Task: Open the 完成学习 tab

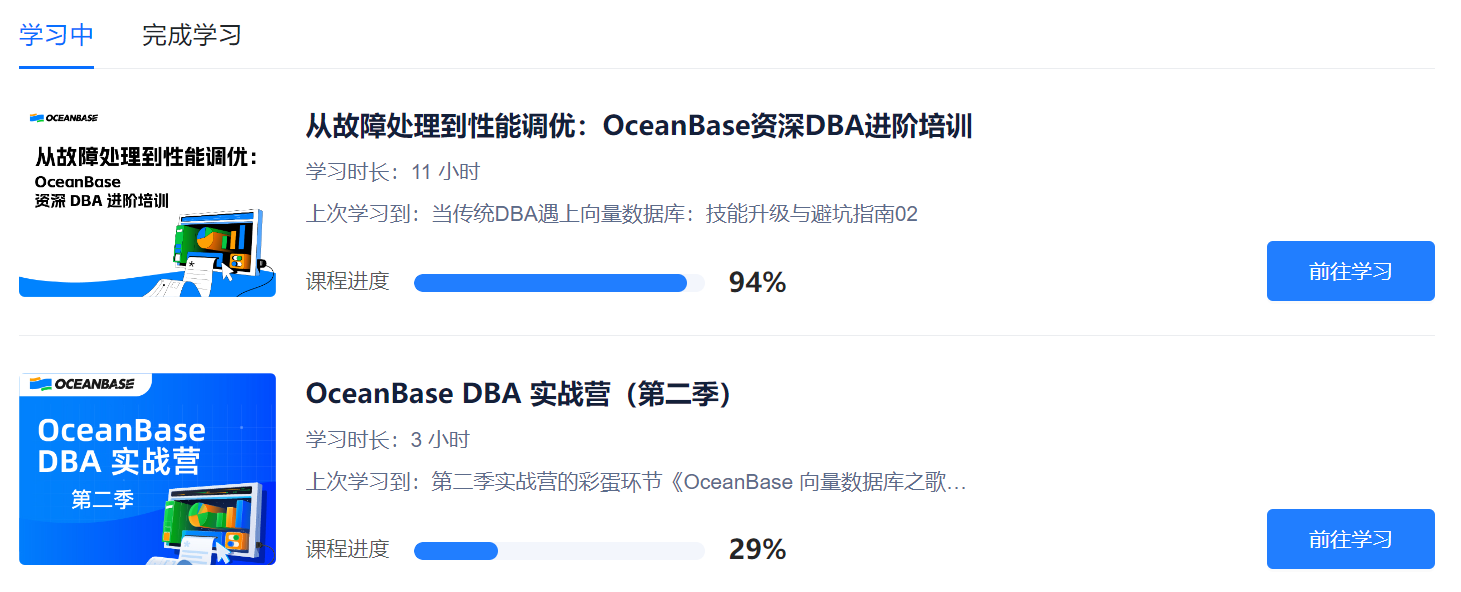Action: (x=192, y=35)
